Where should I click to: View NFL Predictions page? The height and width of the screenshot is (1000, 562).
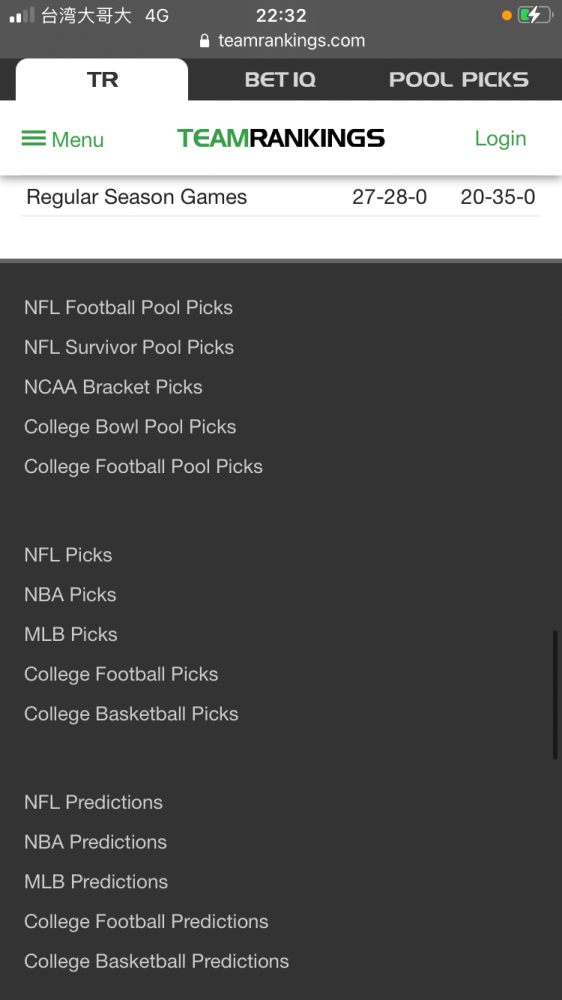93,802
